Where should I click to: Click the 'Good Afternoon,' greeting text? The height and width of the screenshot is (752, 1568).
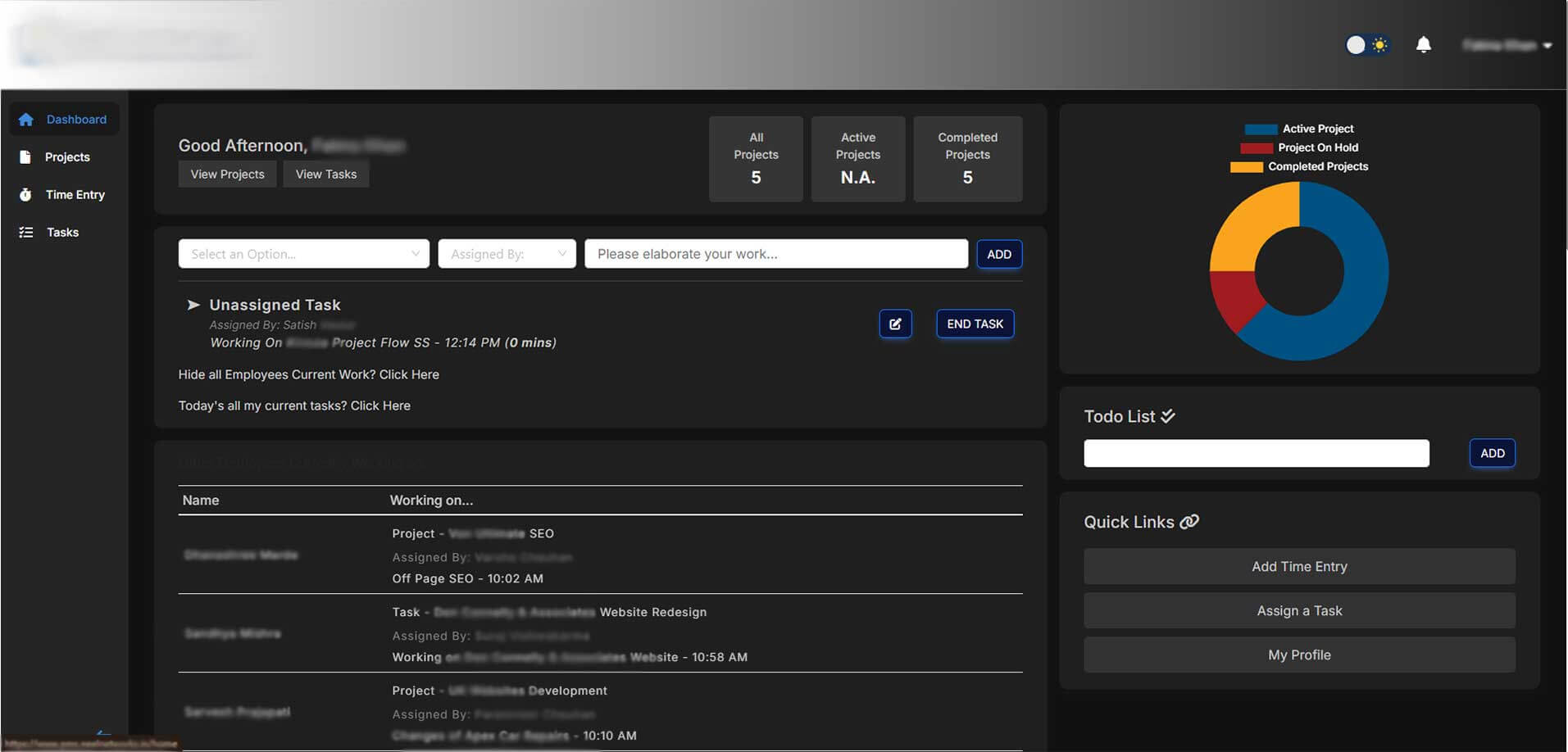point(243,146)
